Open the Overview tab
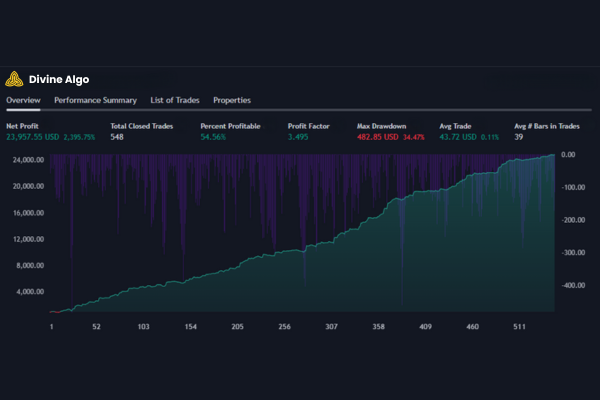The width and height of the screenshot is (600, 400). pyautogui.click(x=23, y=100)
